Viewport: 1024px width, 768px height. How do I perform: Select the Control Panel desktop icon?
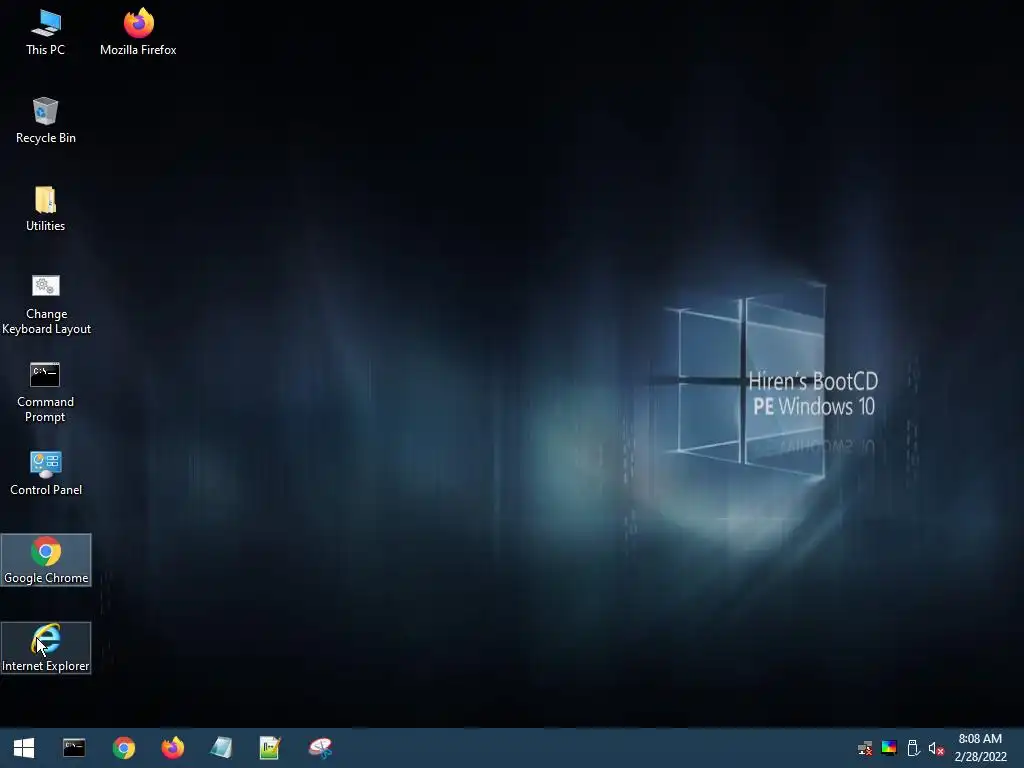pos(46,473)
